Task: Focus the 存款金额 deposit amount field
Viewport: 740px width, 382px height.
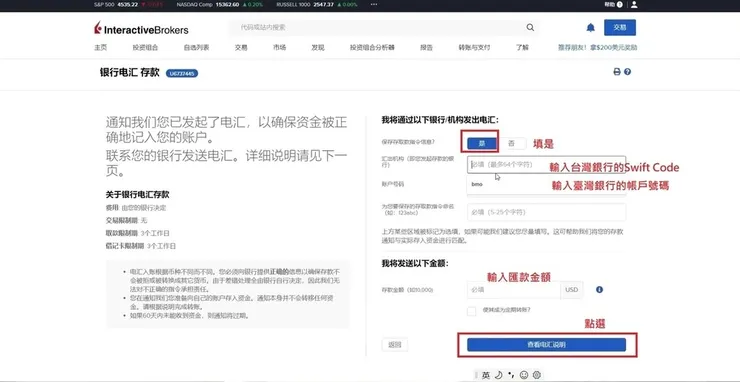Action: [513, 290]
